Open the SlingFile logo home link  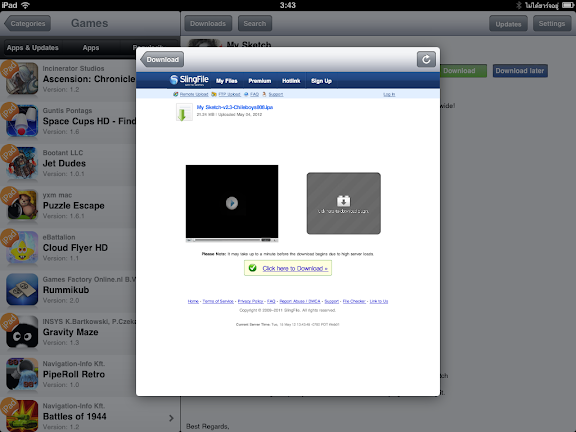click(x=189, y=80)
